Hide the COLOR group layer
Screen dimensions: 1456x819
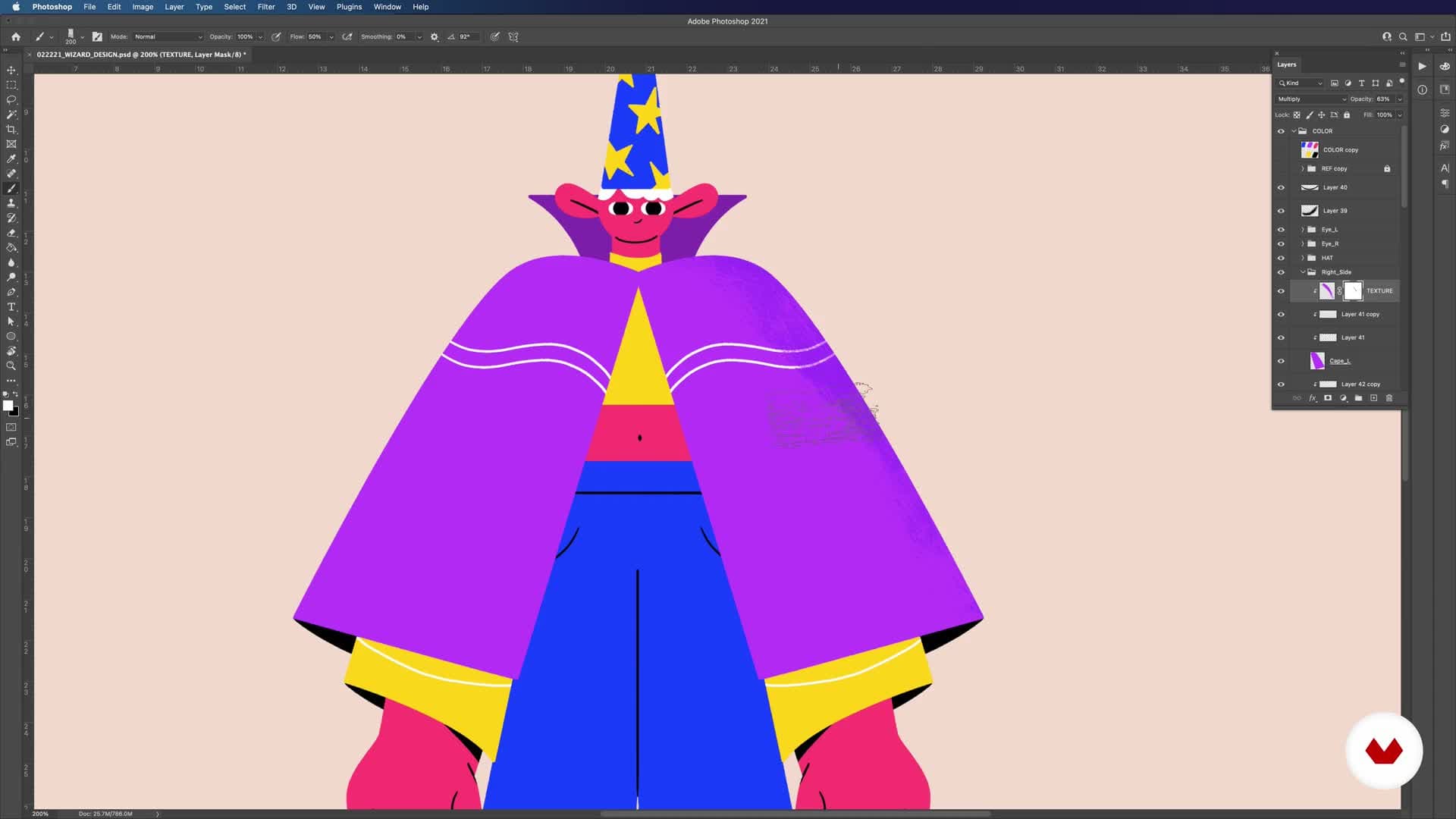coord(1281,131)
